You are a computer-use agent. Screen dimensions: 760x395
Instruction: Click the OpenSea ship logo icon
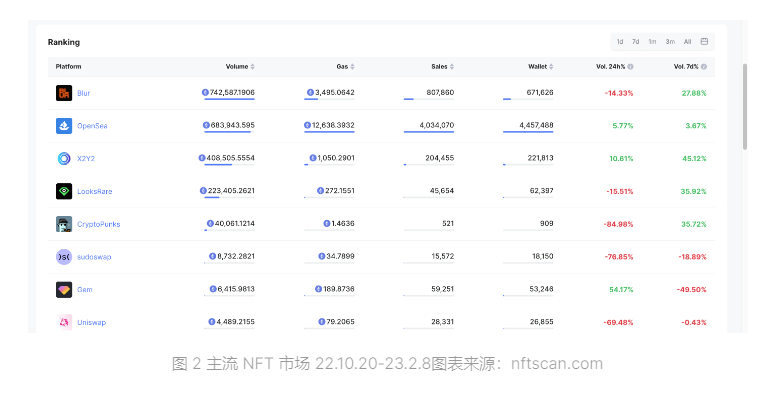(x=64, y=126)
